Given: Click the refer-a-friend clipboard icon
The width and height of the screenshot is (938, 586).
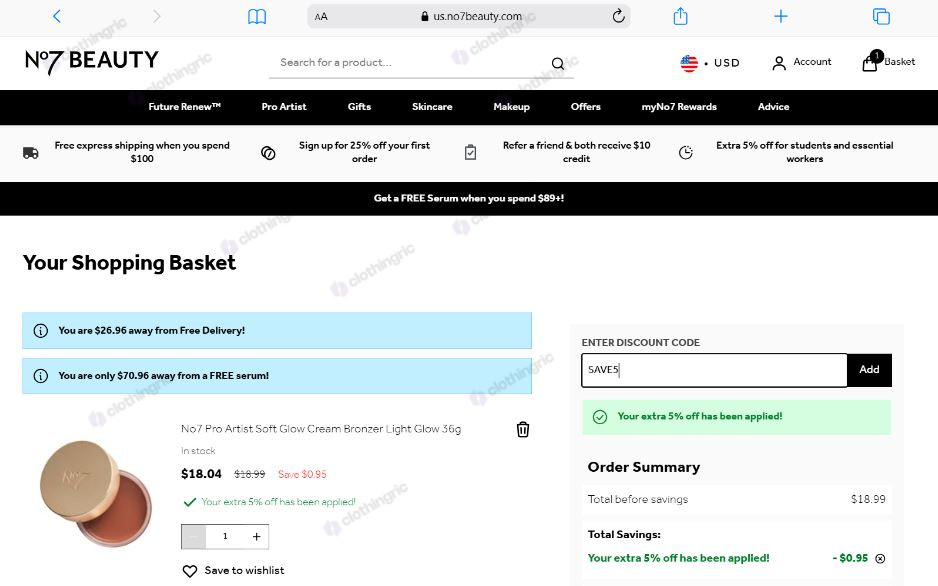Looking at the screenshot, I should coord(470,152).
